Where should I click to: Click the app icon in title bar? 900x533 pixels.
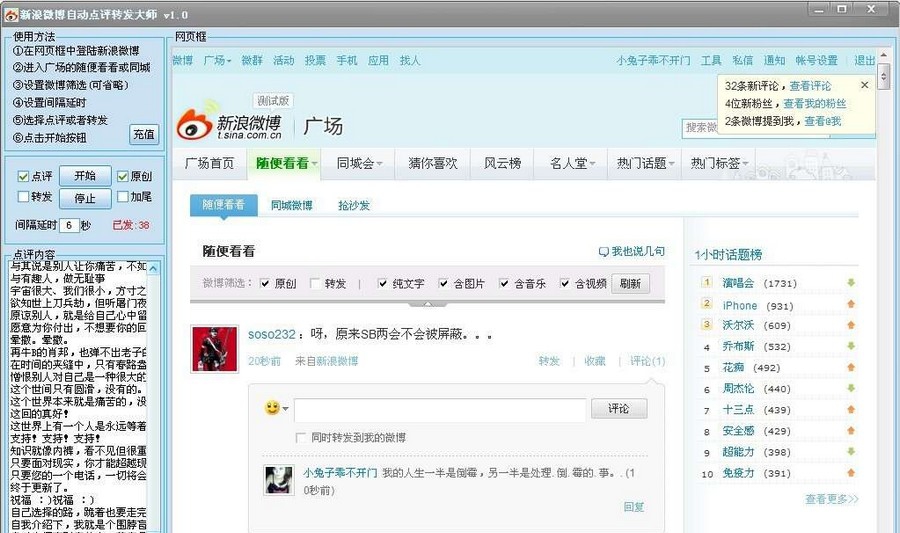point(11,15)
